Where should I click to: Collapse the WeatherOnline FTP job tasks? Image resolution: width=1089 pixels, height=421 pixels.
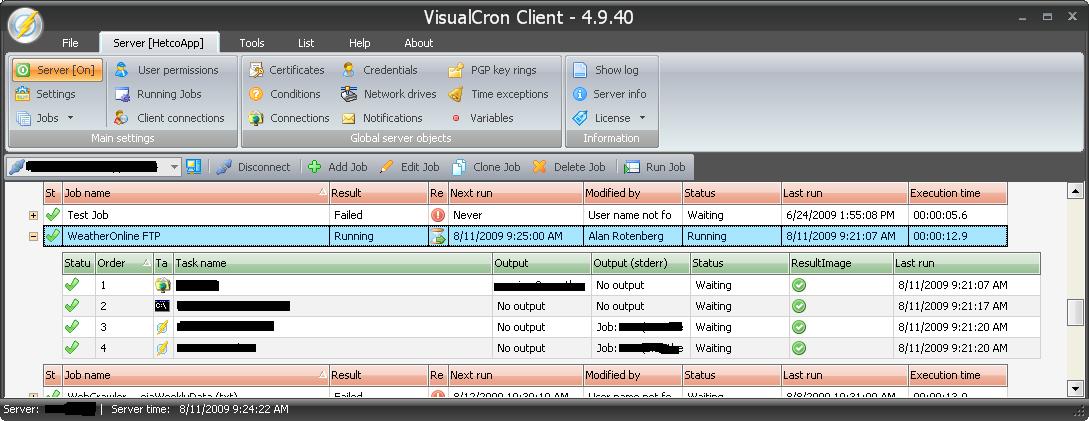[33, 237]
